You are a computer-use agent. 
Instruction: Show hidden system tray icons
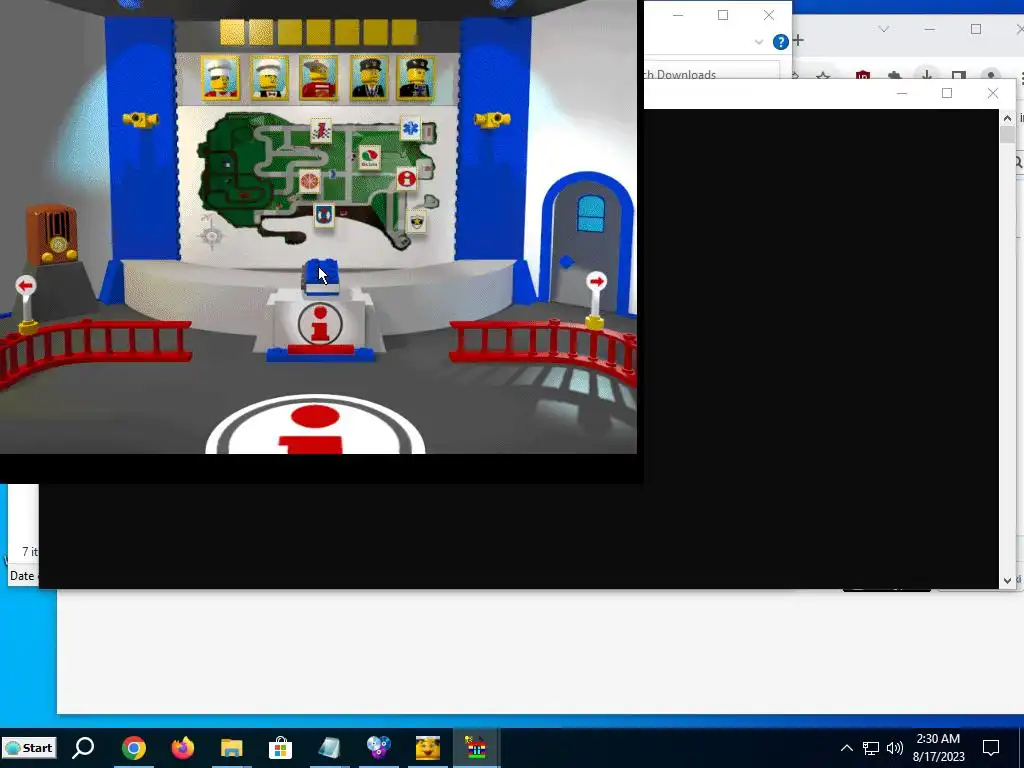click(x=846, y=748)
